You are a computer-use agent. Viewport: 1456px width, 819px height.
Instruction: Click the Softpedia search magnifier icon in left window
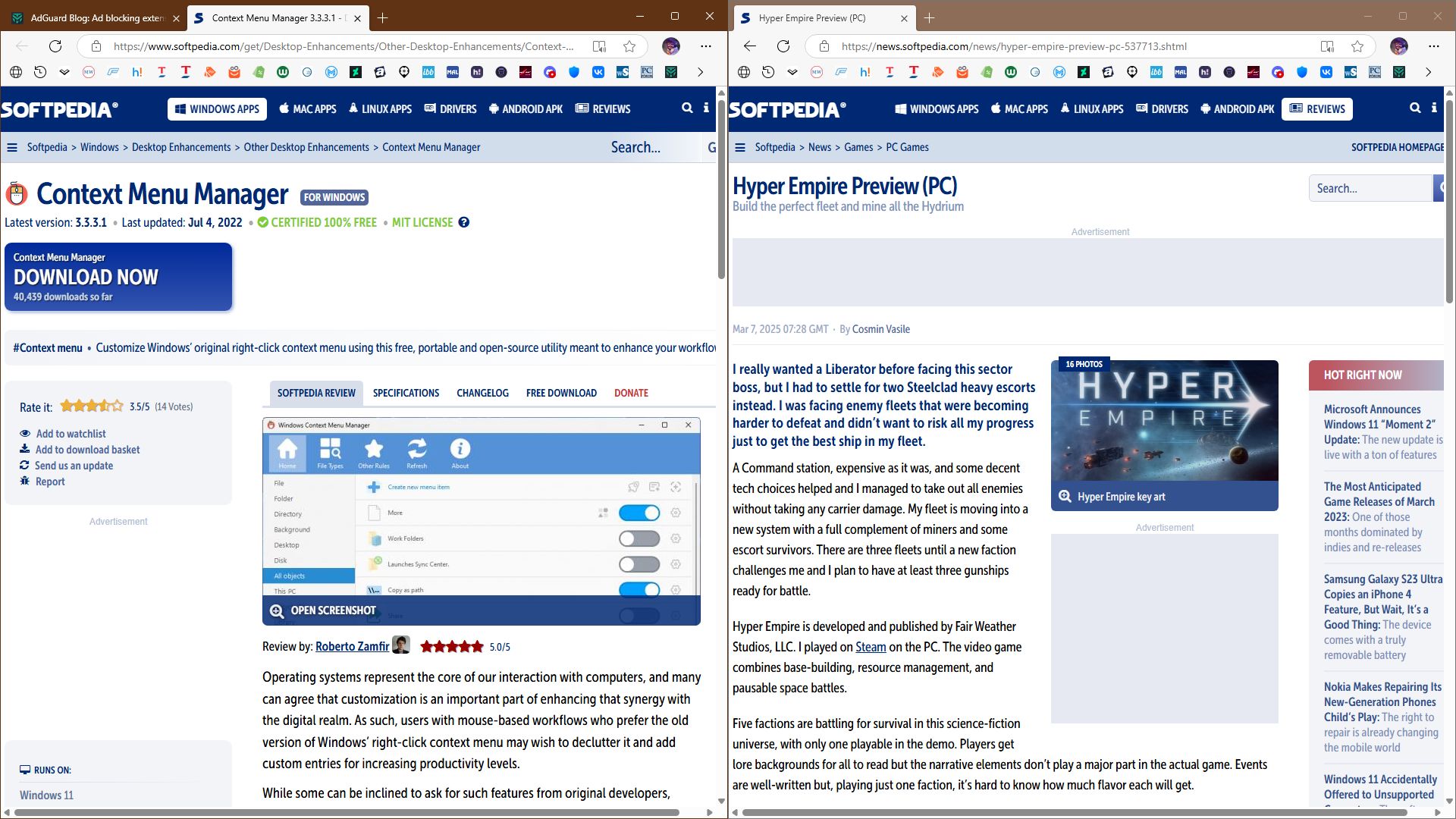(687, 108)
